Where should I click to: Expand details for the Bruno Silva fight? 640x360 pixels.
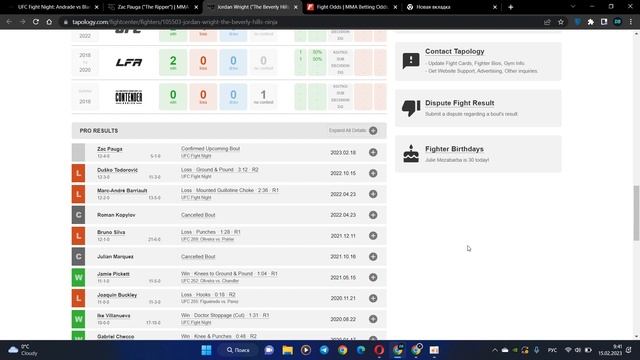tap(373, 236)
